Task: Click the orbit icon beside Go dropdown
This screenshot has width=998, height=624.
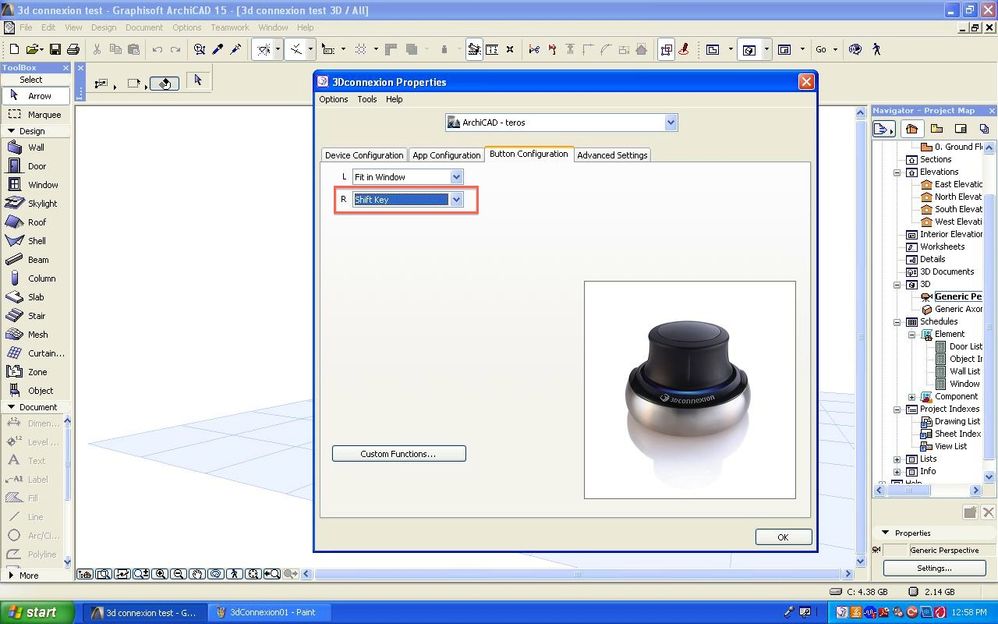Action: [855, 49]
